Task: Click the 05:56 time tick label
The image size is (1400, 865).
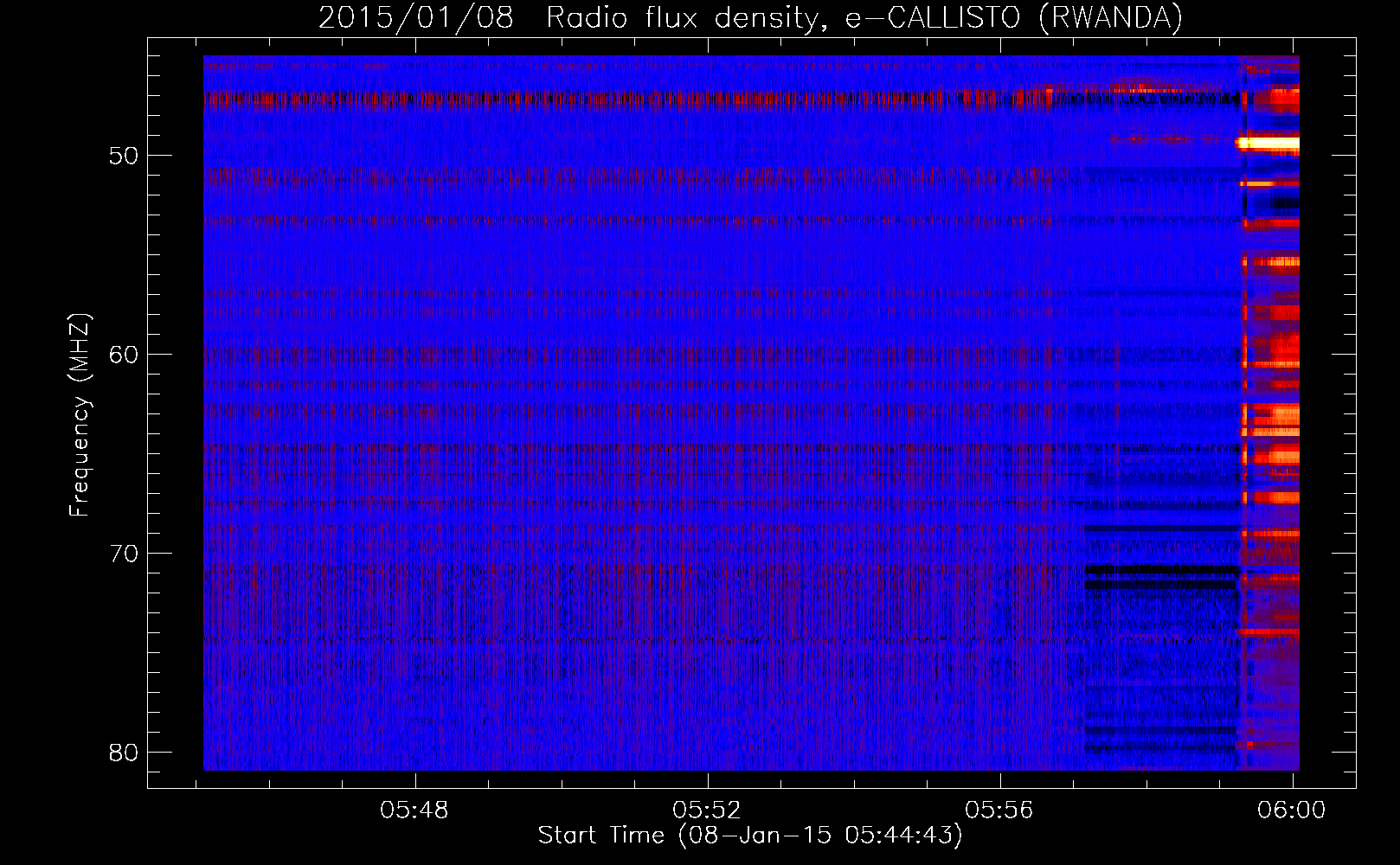Action: 999,811
